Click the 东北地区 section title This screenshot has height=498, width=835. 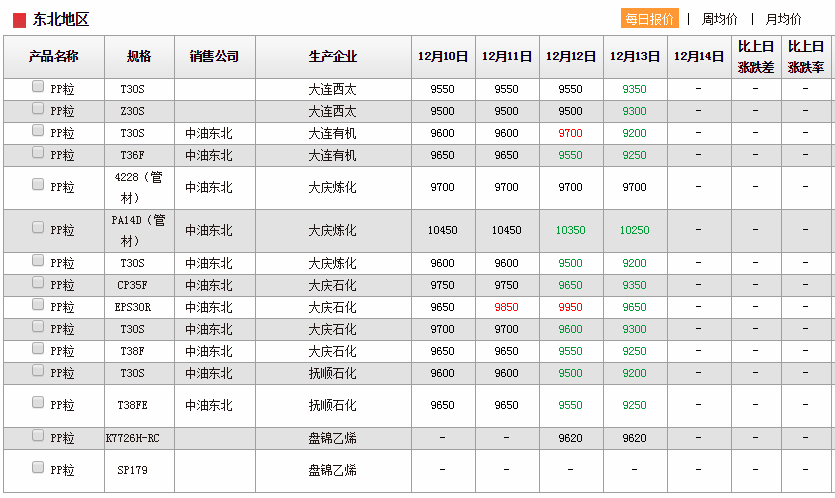coord(61,20)
